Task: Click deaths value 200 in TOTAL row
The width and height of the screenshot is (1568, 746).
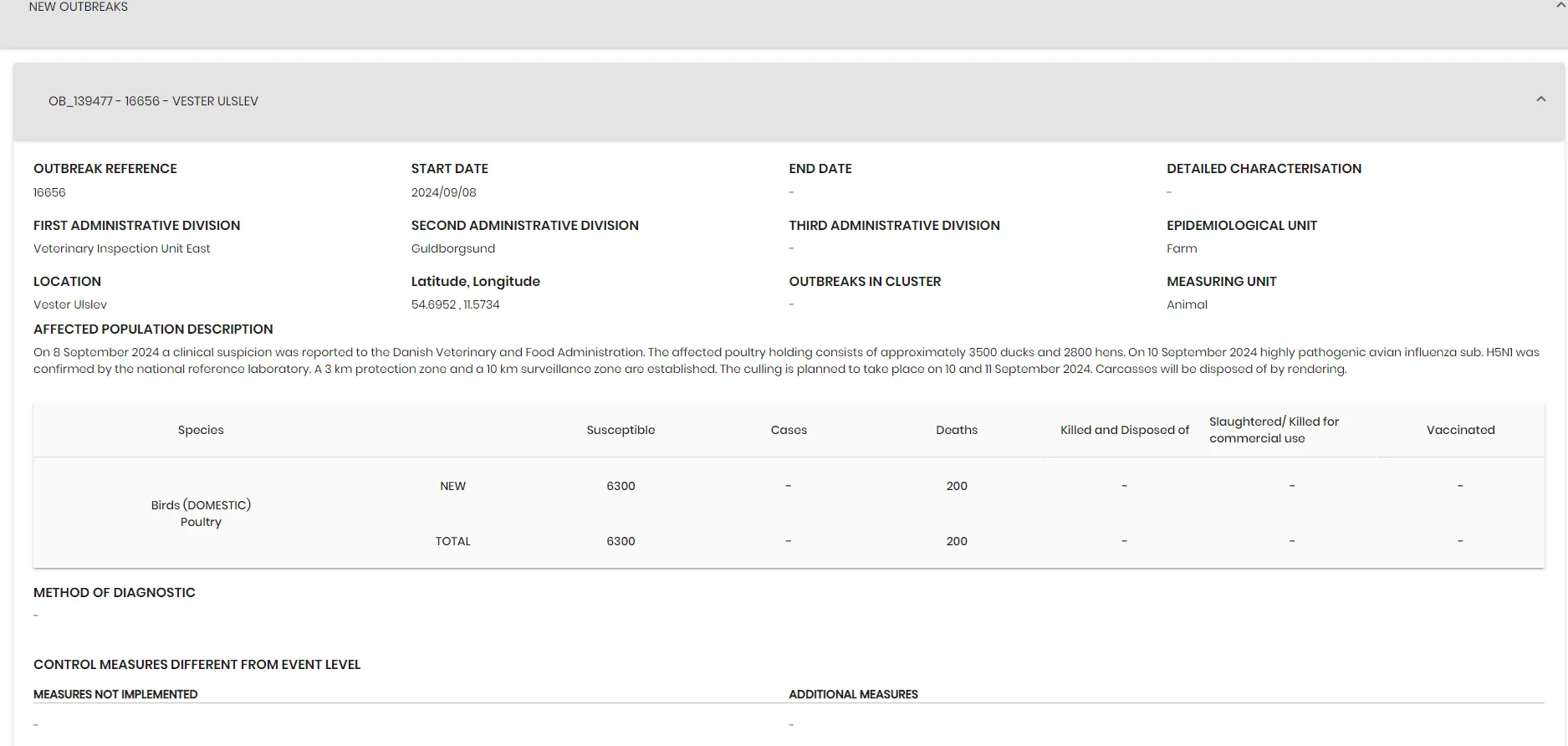Action: click(957, 541)
